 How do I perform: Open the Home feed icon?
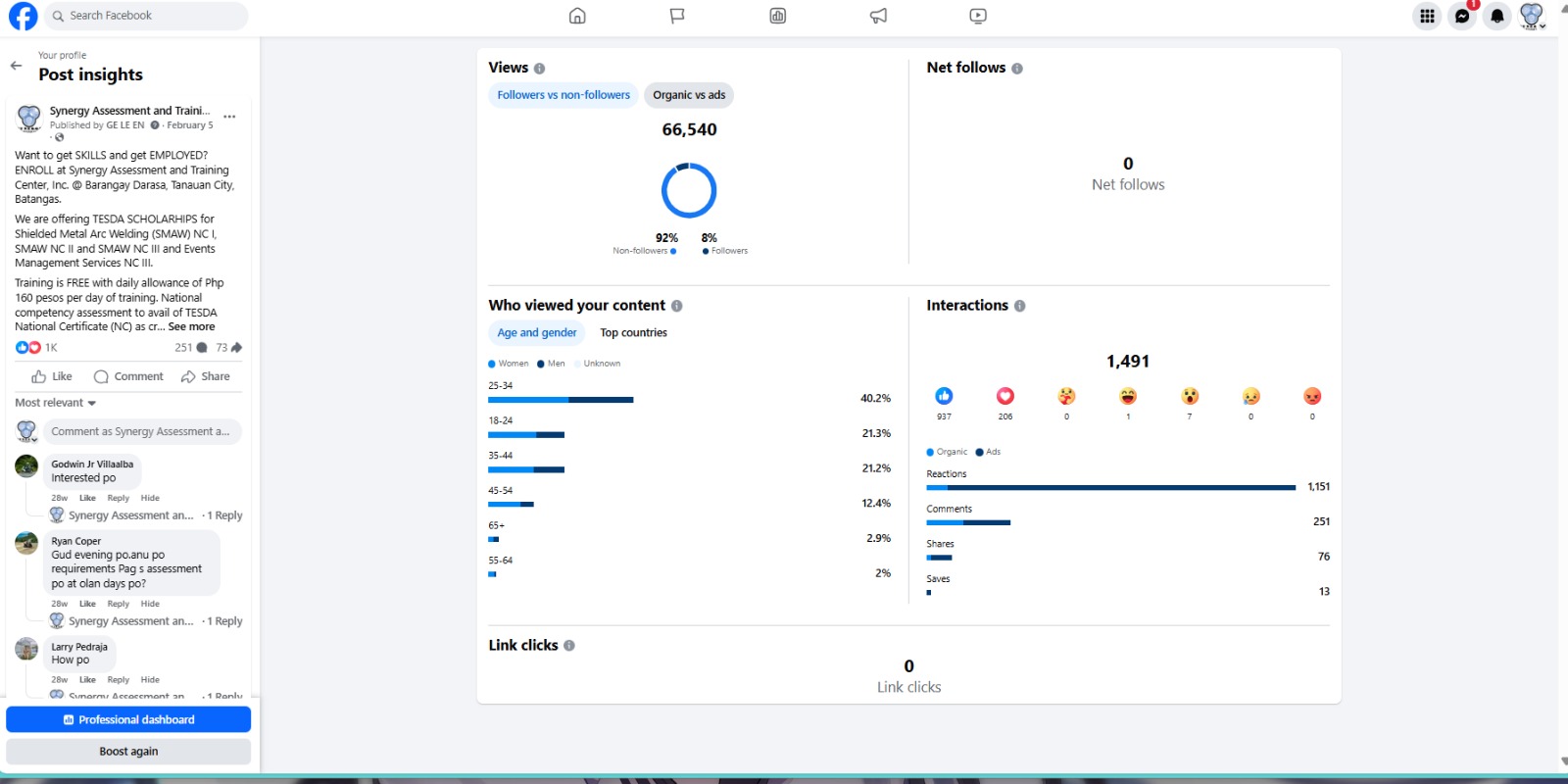click(x=577, y=16)
